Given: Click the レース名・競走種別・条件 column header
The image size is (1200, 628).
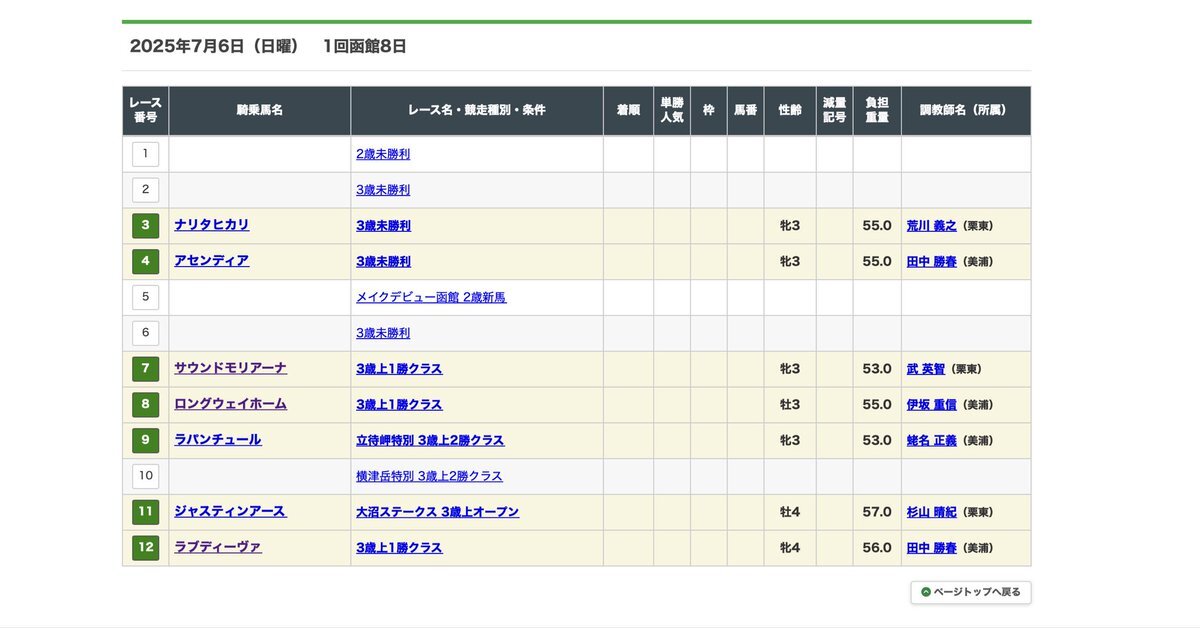Looking at the screenshot, I should (x=477, y=111).
